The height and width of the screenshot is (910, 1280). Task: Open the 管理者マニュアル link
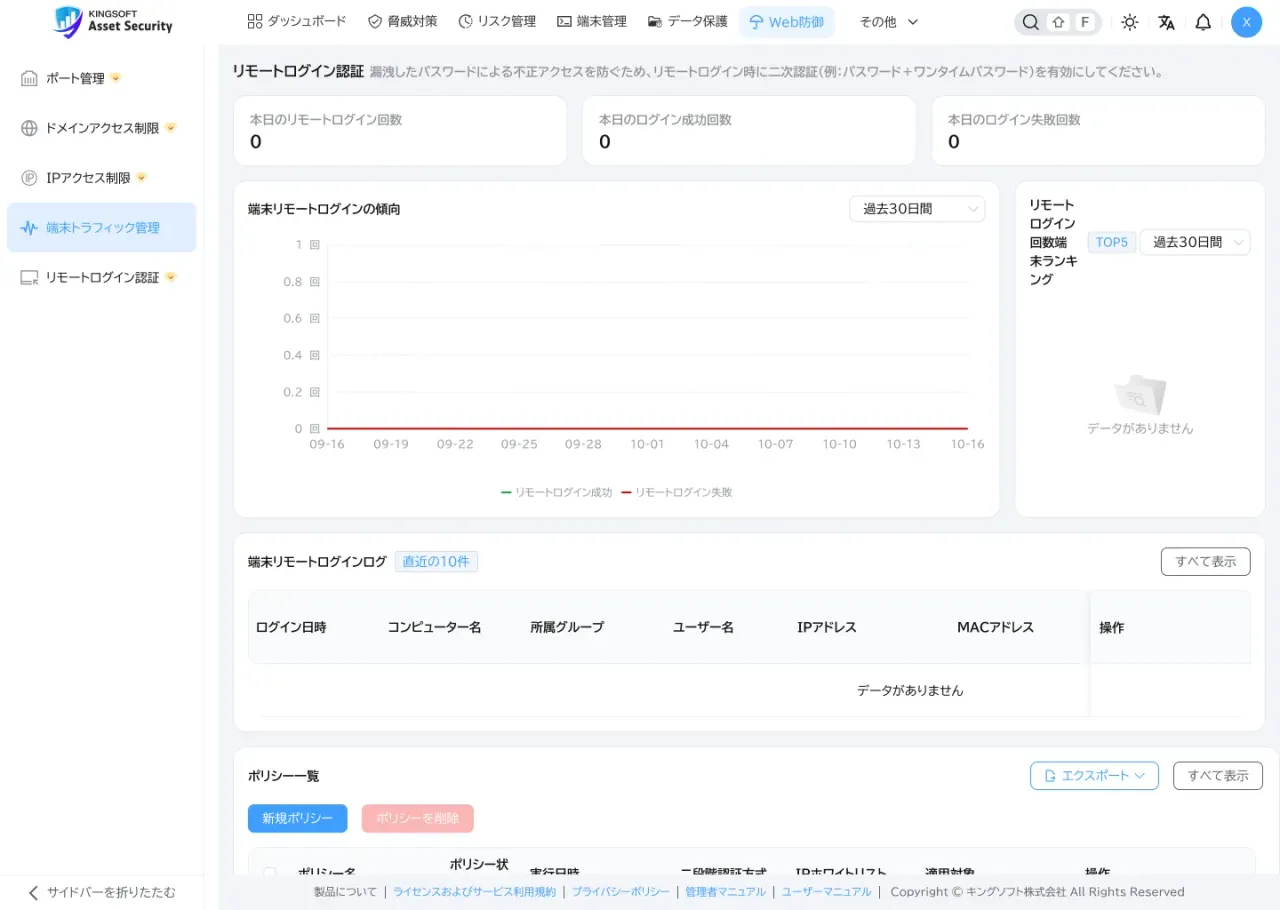[726, 892]
